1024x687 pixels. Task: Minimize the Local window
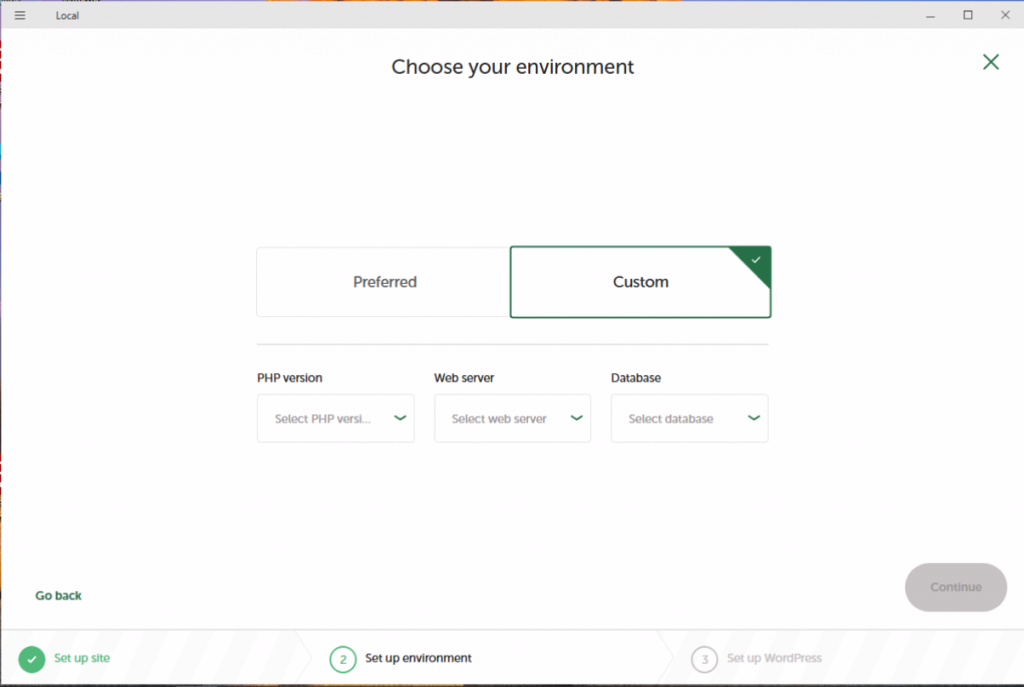pyautogui.click(x=930, y=15)
